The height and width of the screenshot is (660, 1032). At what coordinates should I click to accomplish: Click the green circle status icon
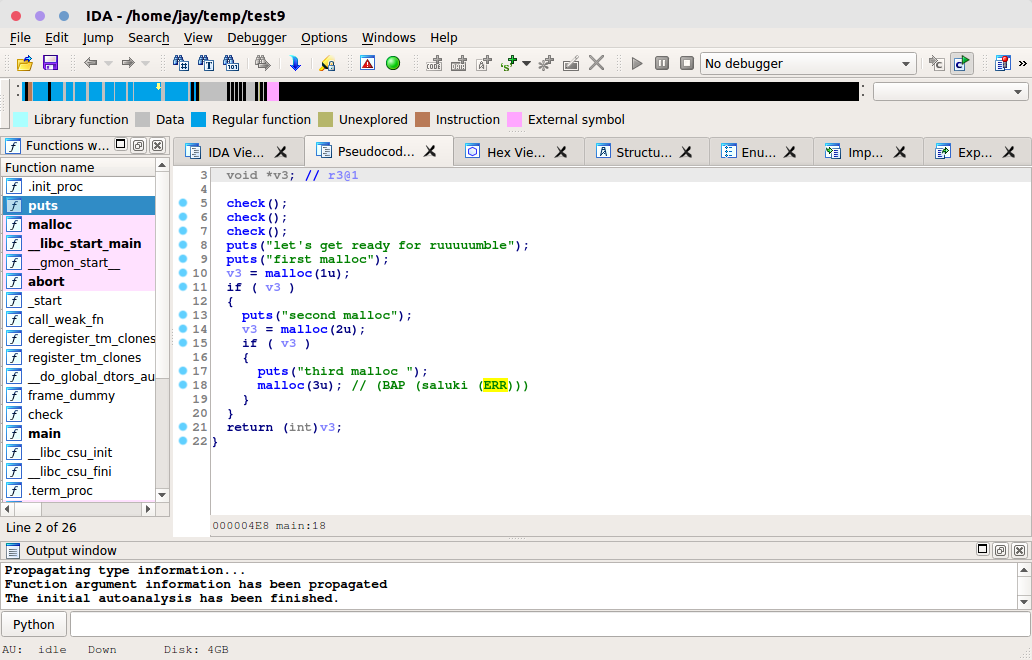(x=393, y=63)
